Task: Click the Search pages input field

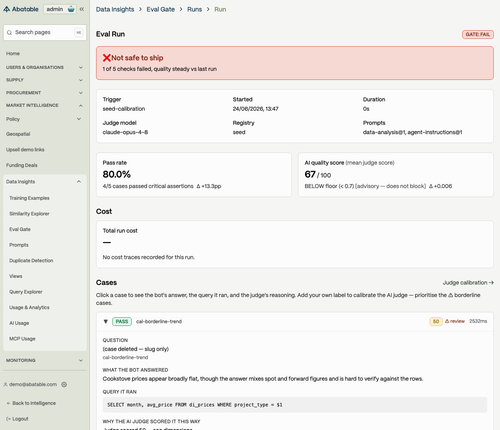Action: click(45, 32)
